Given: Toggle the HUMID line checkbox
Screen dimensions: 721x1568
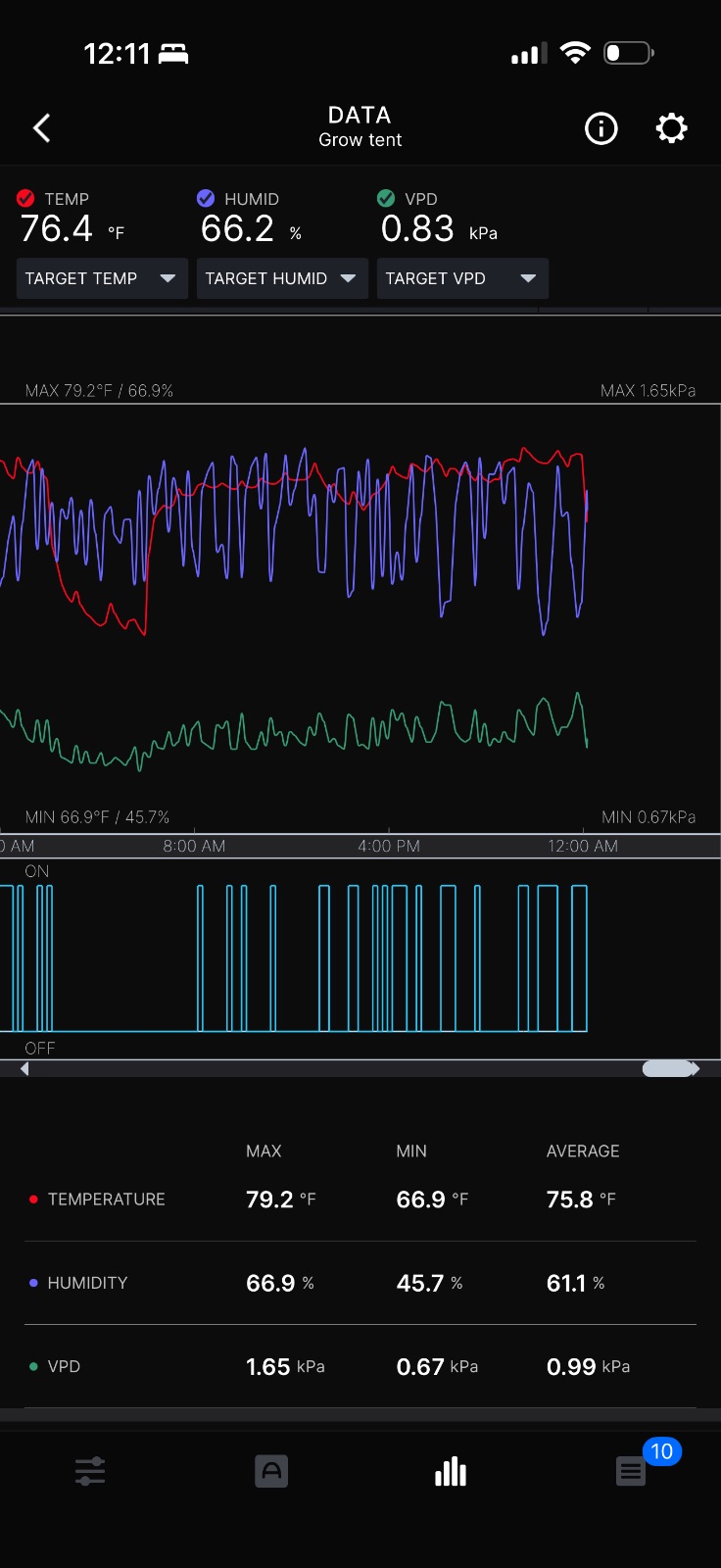Looking at the screenshot, I should [206, 198].
